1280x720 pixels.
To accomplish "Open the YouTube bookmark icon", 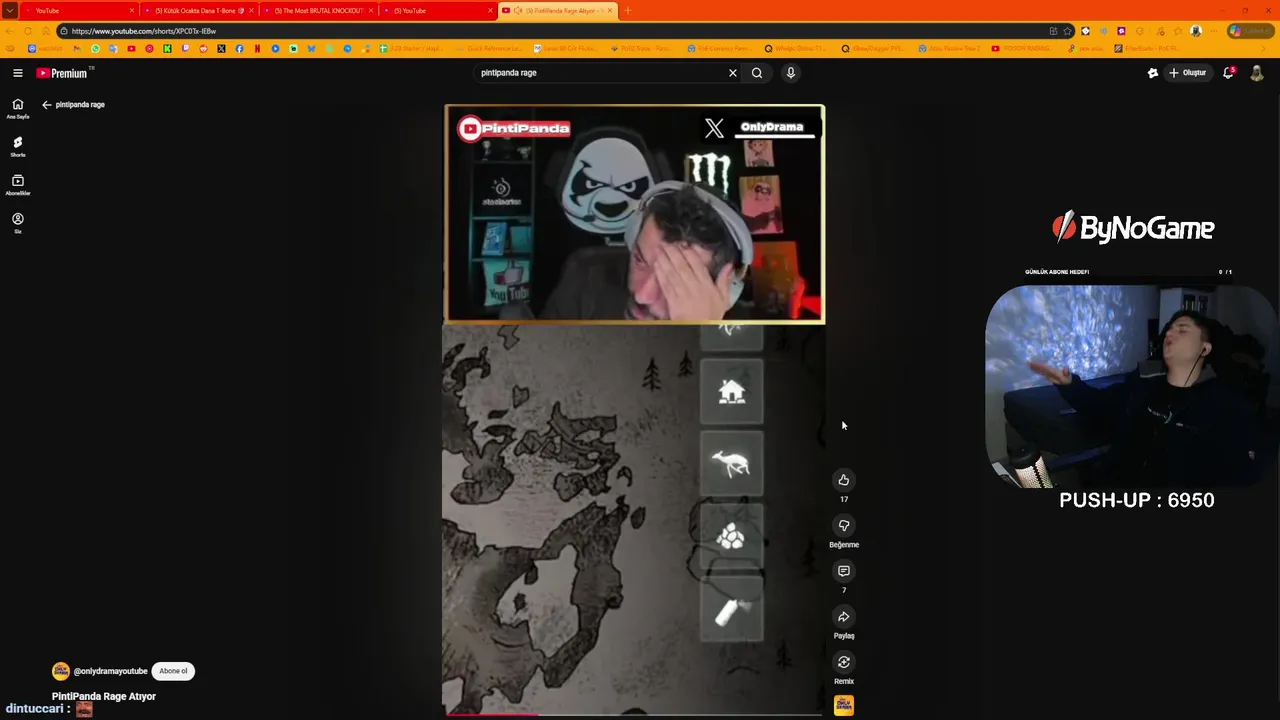I will click(x=131, y=48).
